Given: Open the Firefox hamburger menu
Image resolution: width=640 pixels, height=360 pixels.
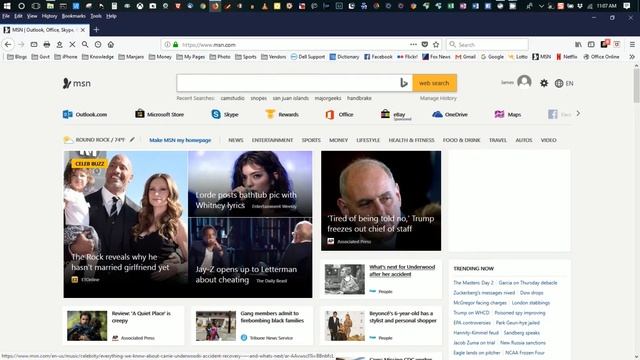Looking at the screenshot, I should (632, 44).
